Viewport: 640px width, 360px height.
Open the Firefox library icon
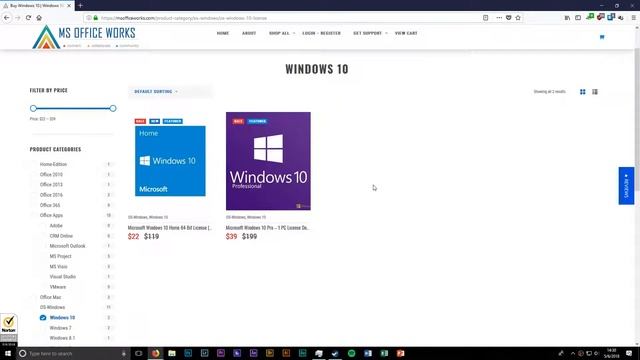point(567,18)
